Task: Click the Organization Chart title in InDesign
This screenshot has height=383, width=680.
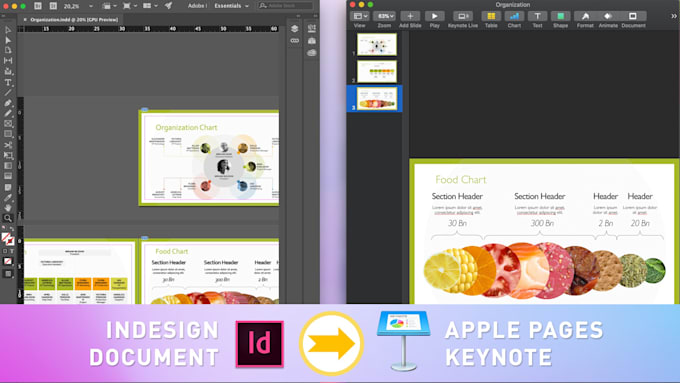Action: (x=186, y=128)
